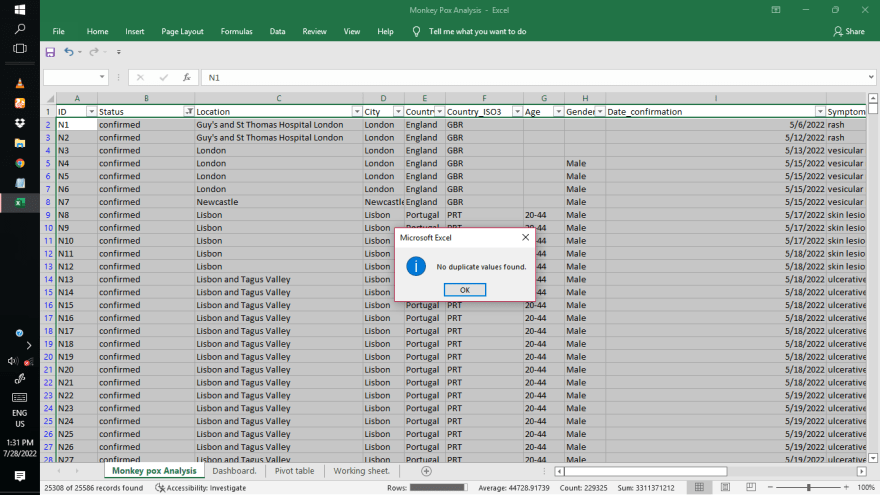Image resolution: width=880 pixels, height=495 pixels.
Task: Switch to the Insert tab
Action: click(x=135, y=31)
